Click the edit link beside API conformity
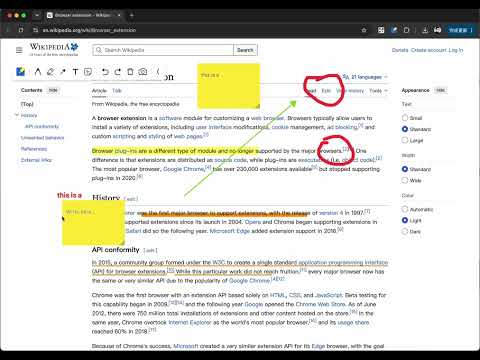Screen dimensions: 480x360 pos(150,250)
